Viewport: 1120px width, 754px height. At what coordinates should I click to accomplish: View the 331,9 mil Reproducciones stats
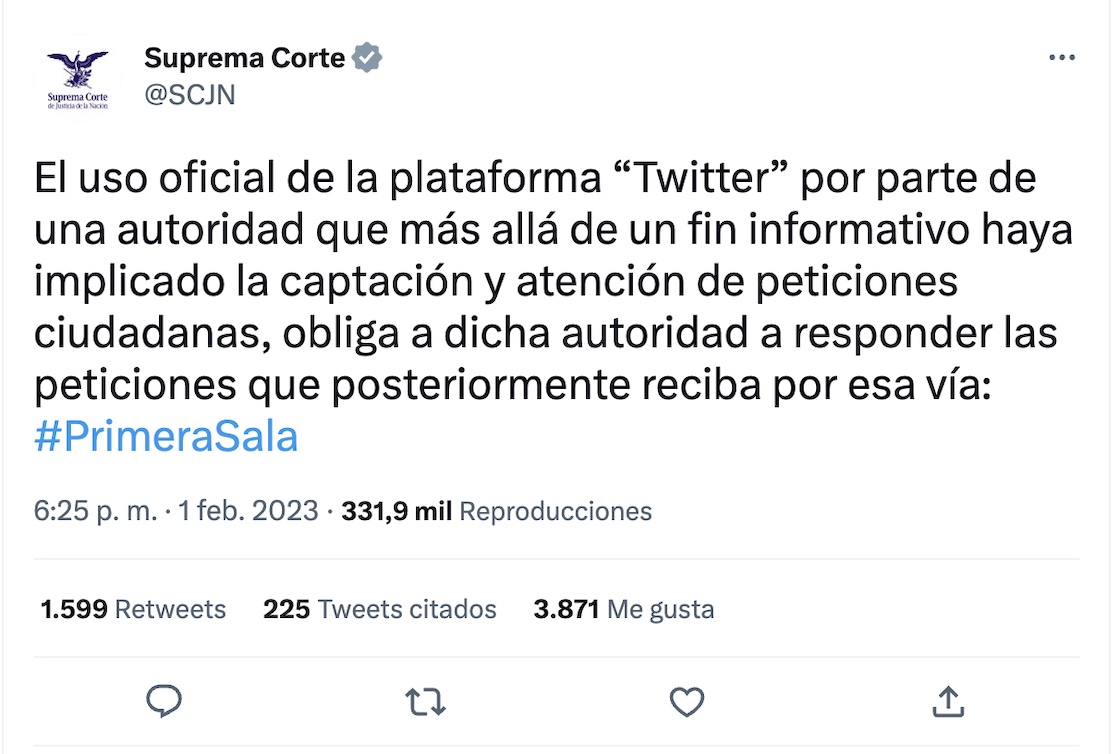[x=496, y=511]
